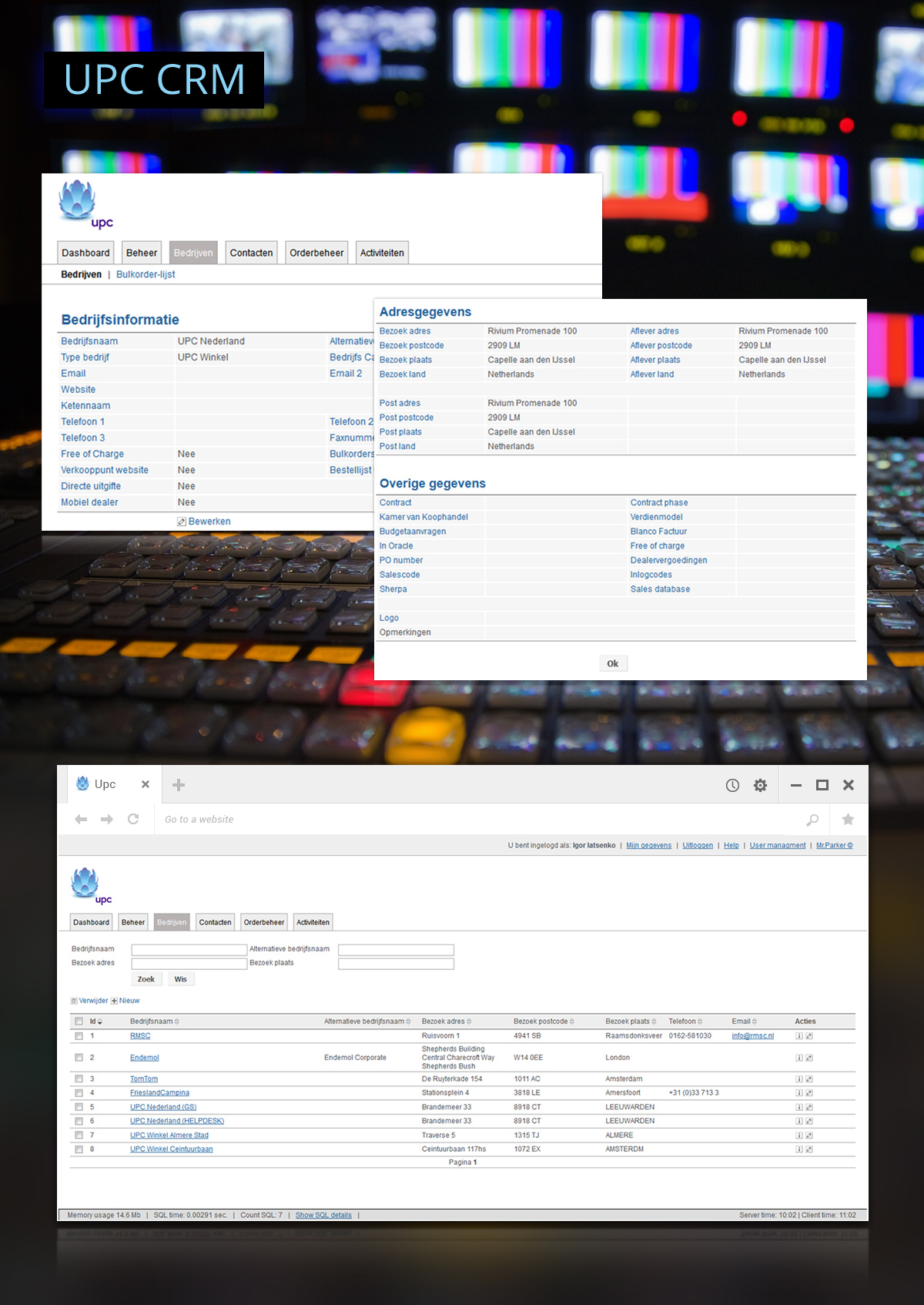Sort by Bezoek postcode using its sort arrows
924x1305 pixels.
tap(572, 1022)
